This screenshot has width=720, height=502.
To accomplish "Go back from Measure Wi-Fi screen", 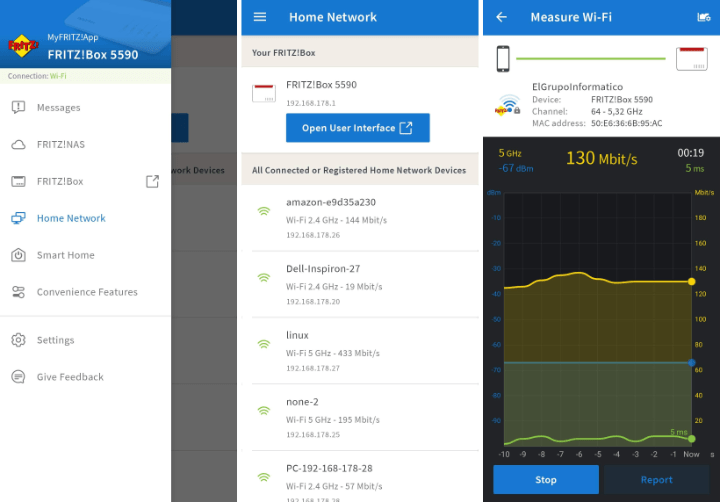I will point(501,17).
